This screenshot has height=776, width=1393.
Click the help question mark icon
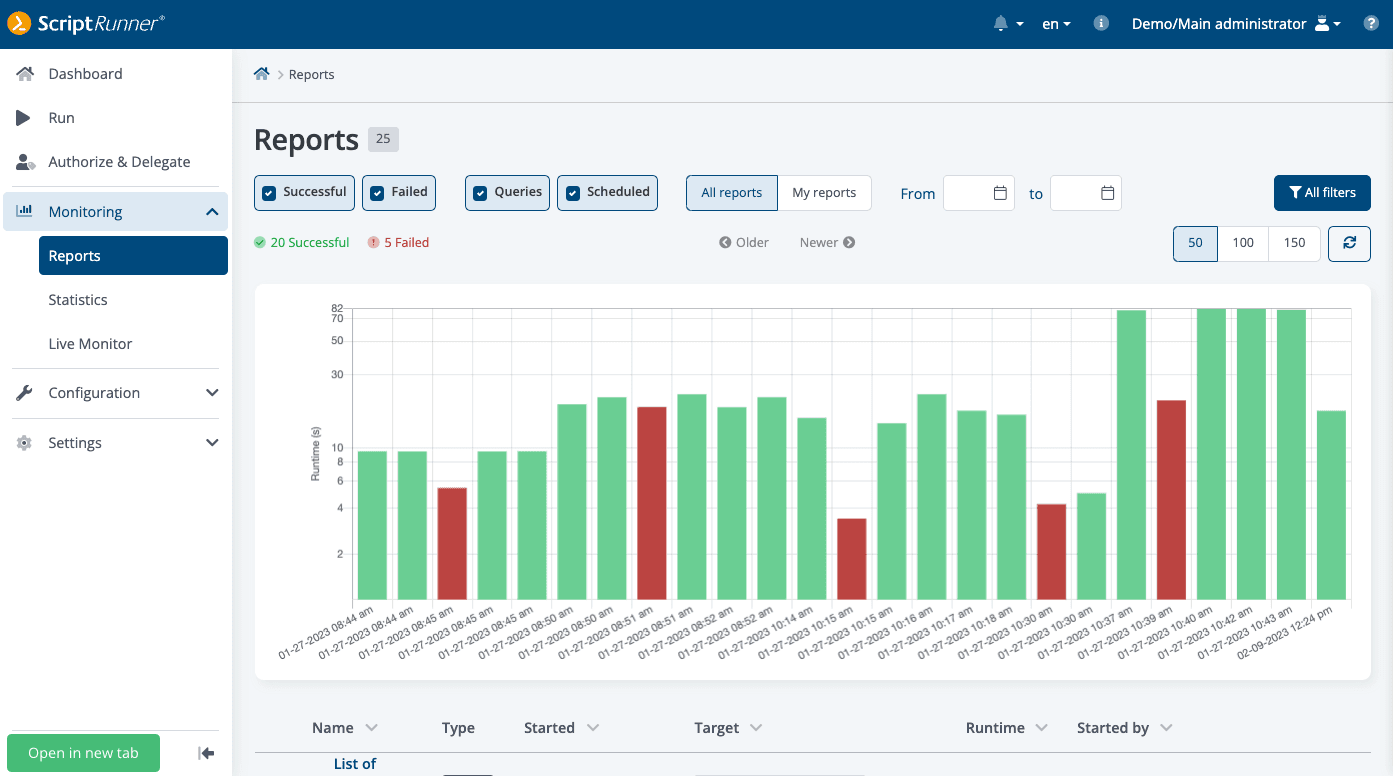(x=1370, y=23)
